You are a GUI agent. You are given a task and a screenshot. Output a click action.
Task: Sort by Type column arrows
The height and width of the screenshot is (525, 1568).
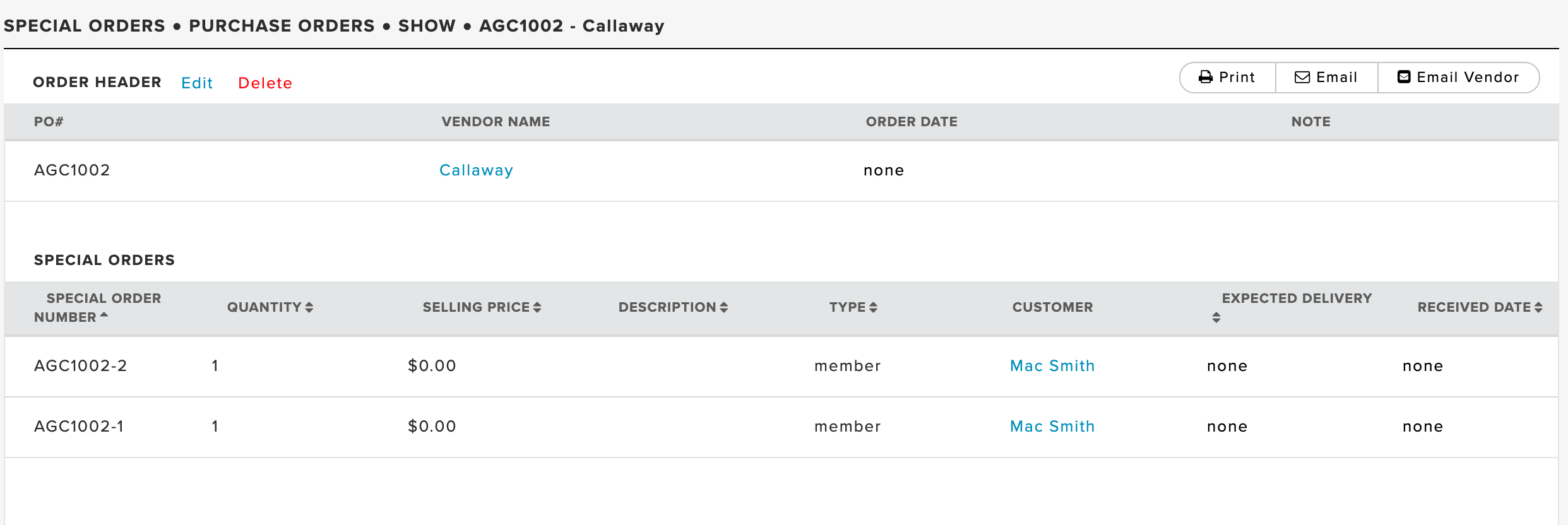[874, 307]
